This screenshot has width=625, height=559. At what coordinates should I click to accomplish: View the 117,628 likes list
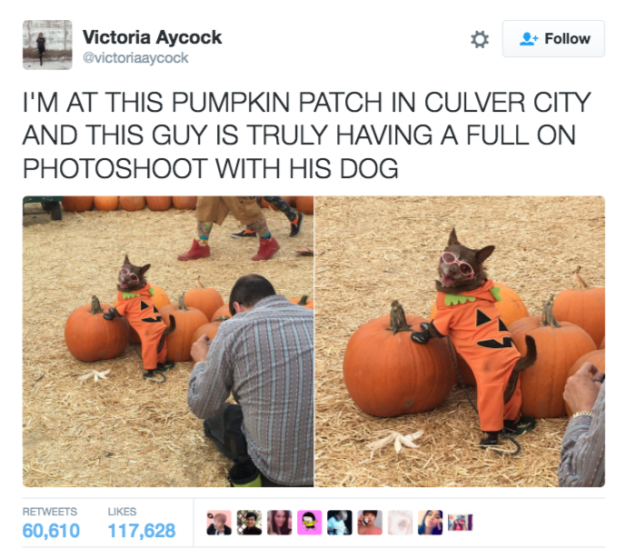pos(142,523)
